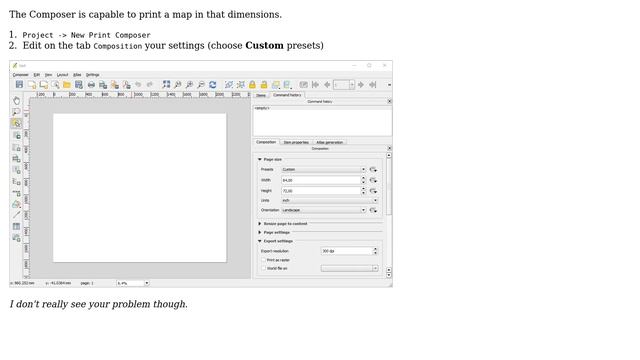Go to previous atlas feature
Viewport: 640px width, 360px height.
tap(327, 84)
